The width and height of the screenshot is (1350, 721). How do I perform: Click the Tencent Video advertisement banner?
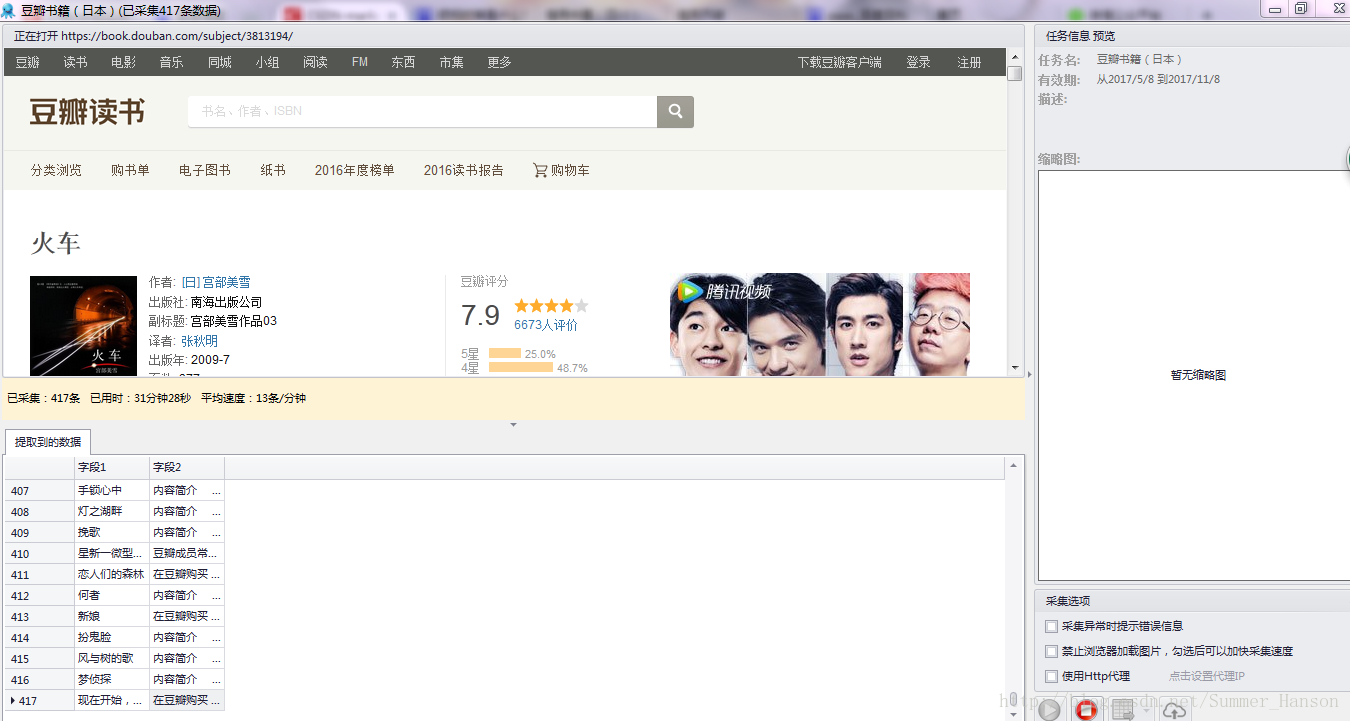tap(819, 324)
